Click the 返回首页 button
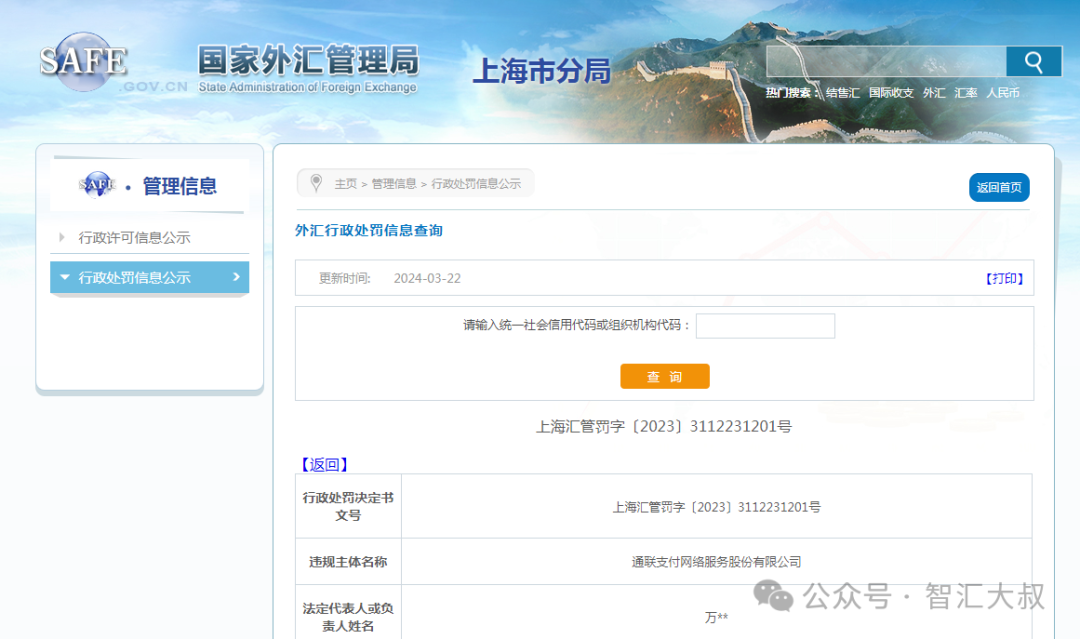The image size is (1080, 639). tap(999, 187)
